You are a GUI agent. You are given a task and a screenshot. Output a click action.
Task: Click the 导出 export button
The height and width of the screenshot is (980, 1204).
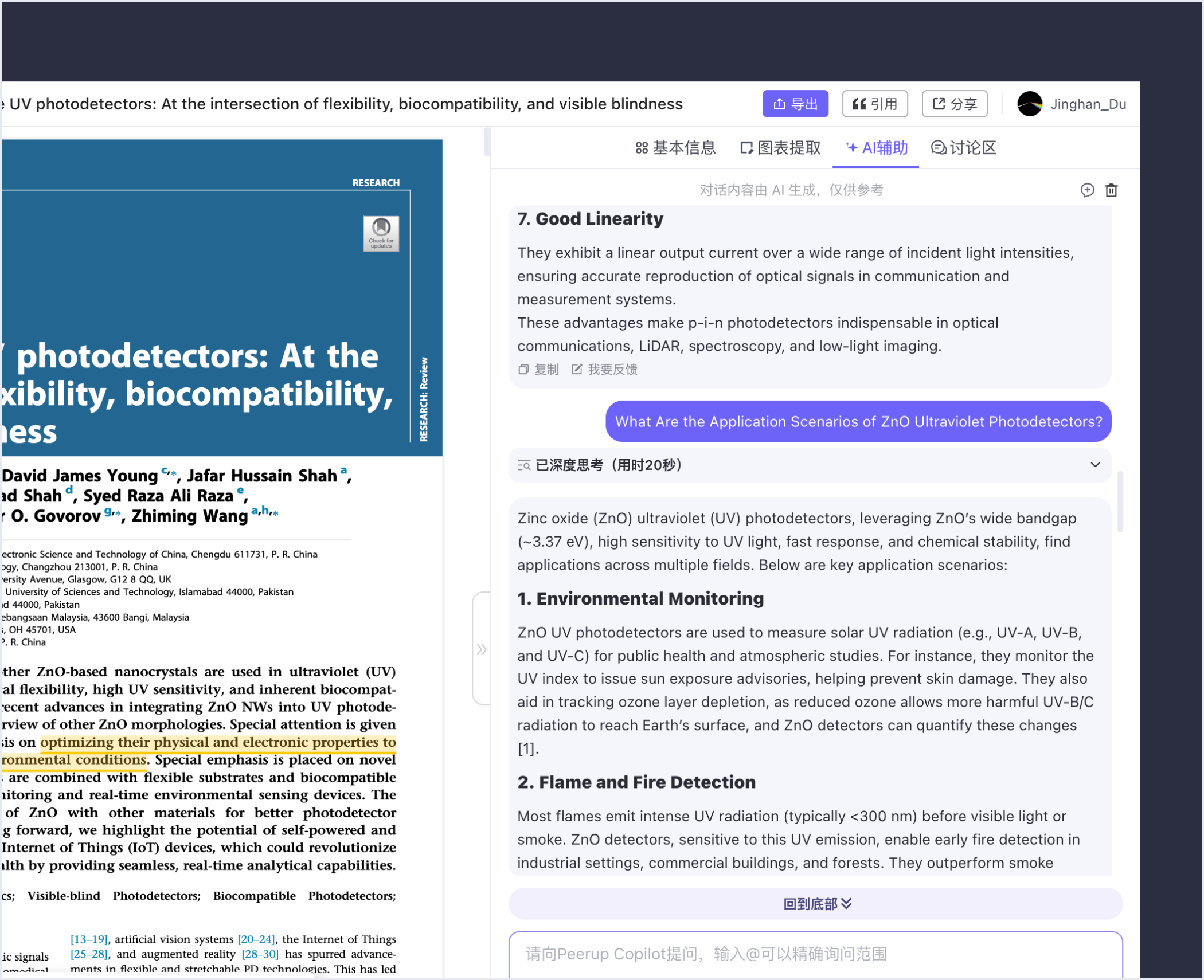tap(795, 104)
